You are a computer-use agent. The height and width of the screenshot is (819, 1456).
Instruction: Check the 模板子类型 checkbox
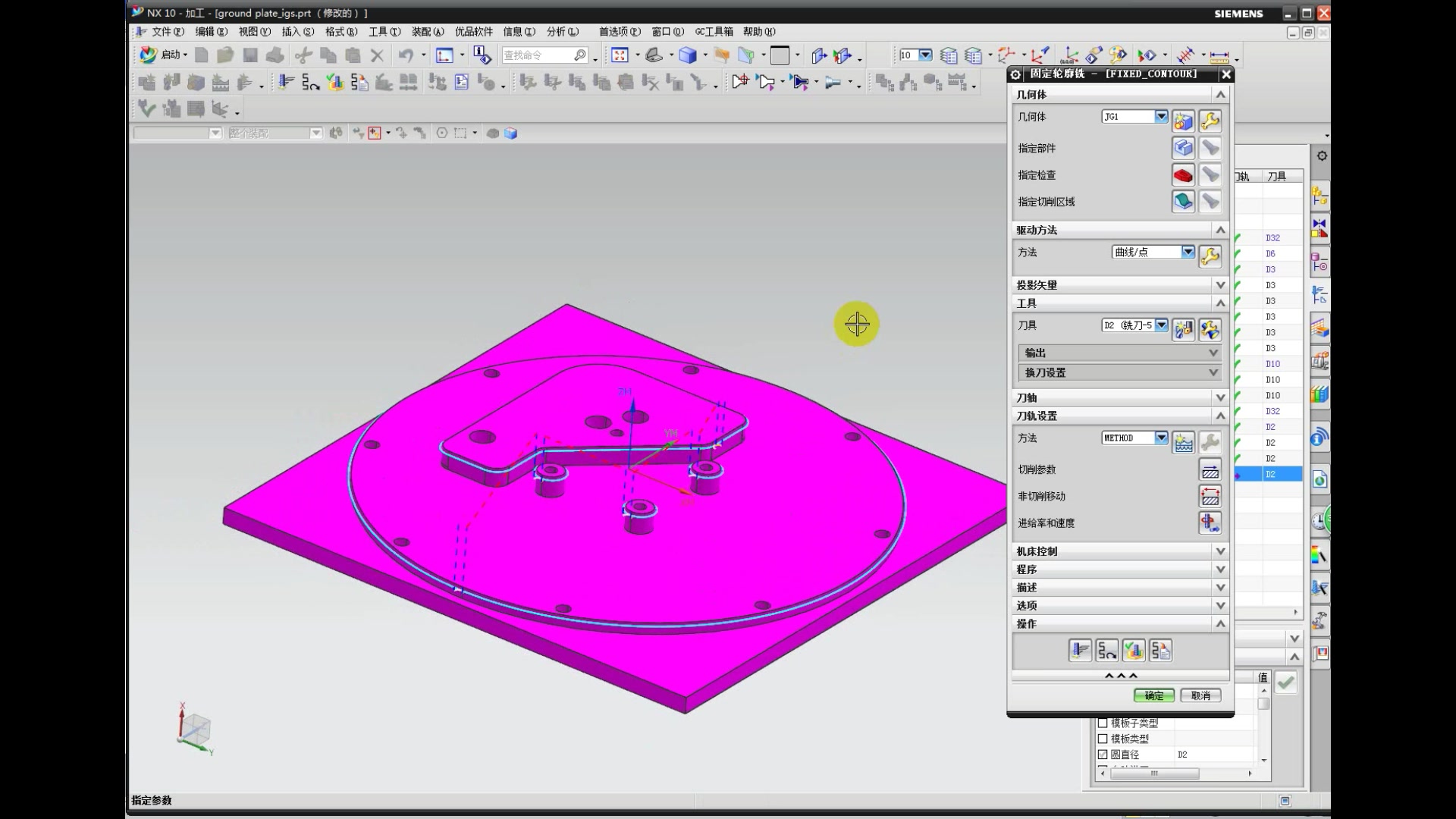pos(1103,723)
